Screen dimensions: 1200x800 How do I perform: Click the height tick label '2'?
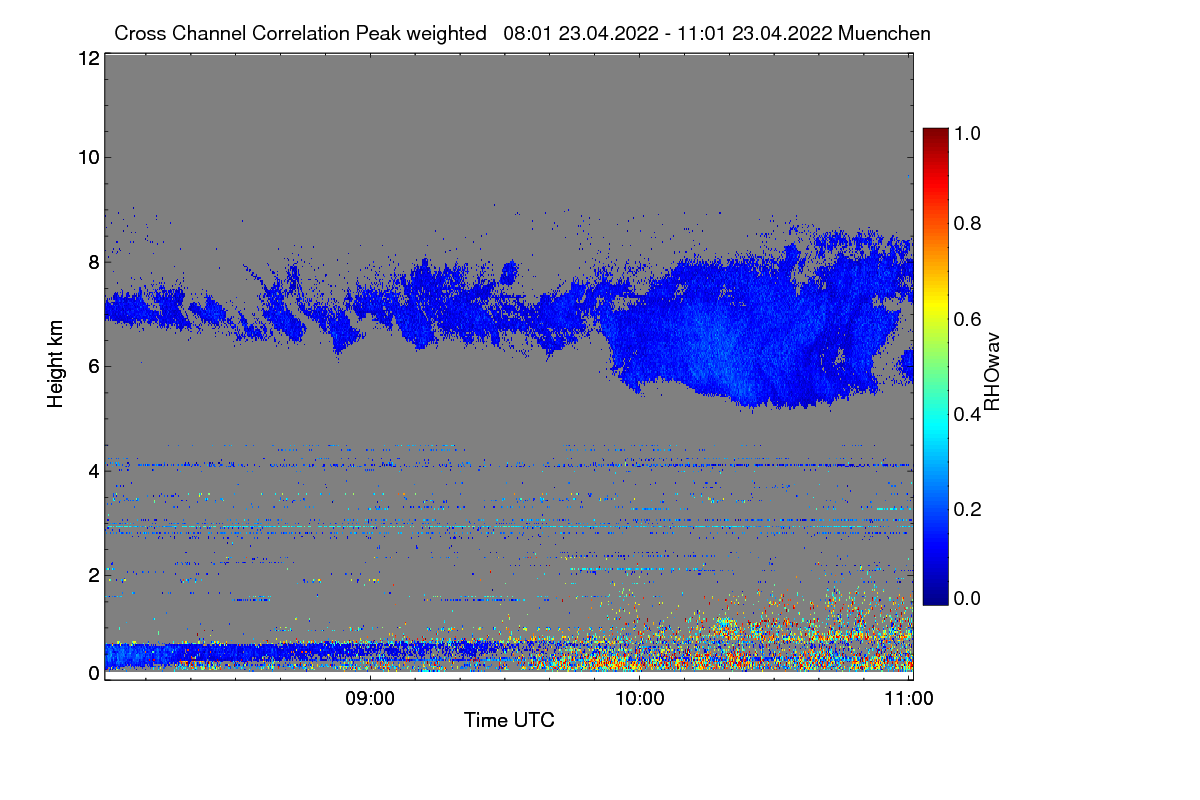tap(93, 575)
